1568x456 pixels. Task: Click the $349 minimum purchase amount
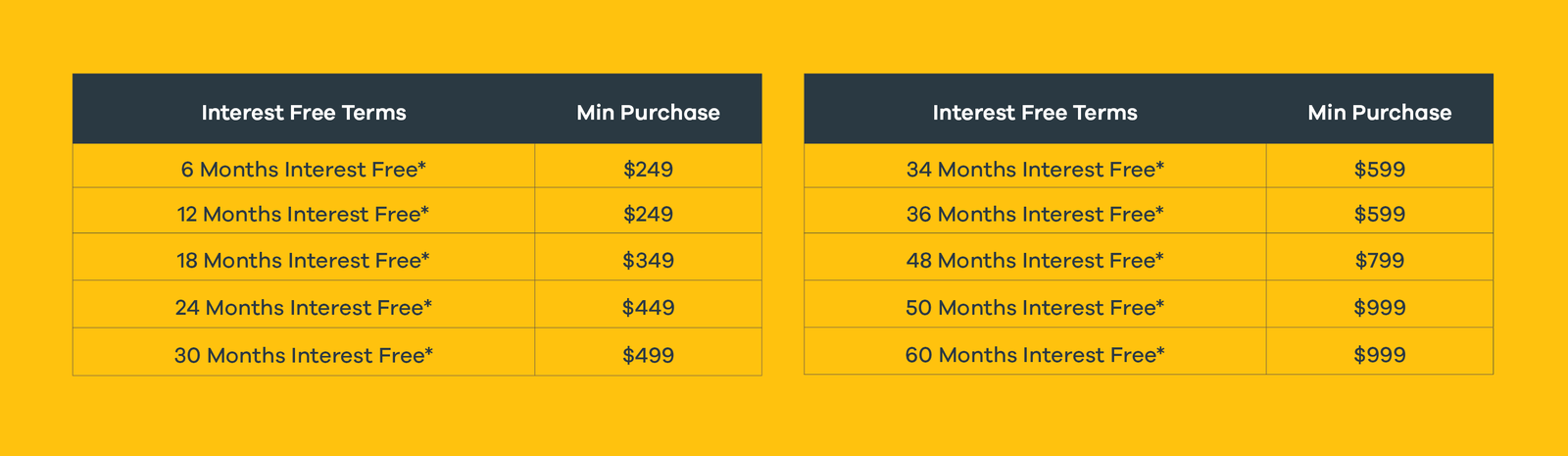pyautogui.click(x=648, y=261)
